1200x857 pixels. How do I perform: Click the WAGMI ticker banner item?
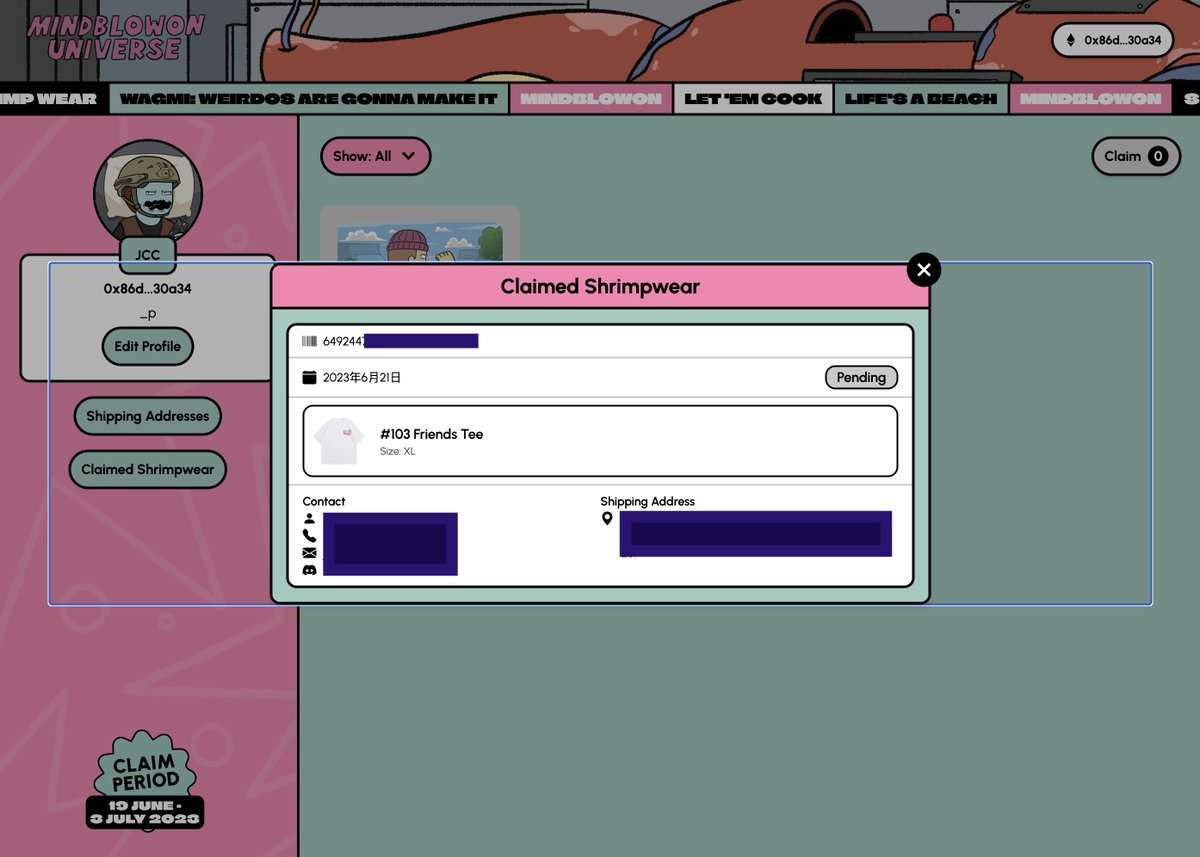pyautogui.click(x=308, y=98)
